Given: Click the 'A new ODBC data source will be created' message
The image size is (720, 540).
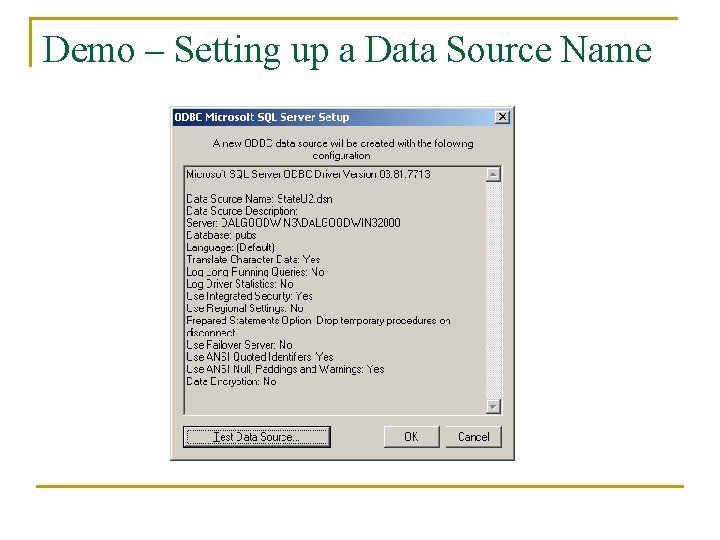Looking at the screenshot, I should [343, 149].
